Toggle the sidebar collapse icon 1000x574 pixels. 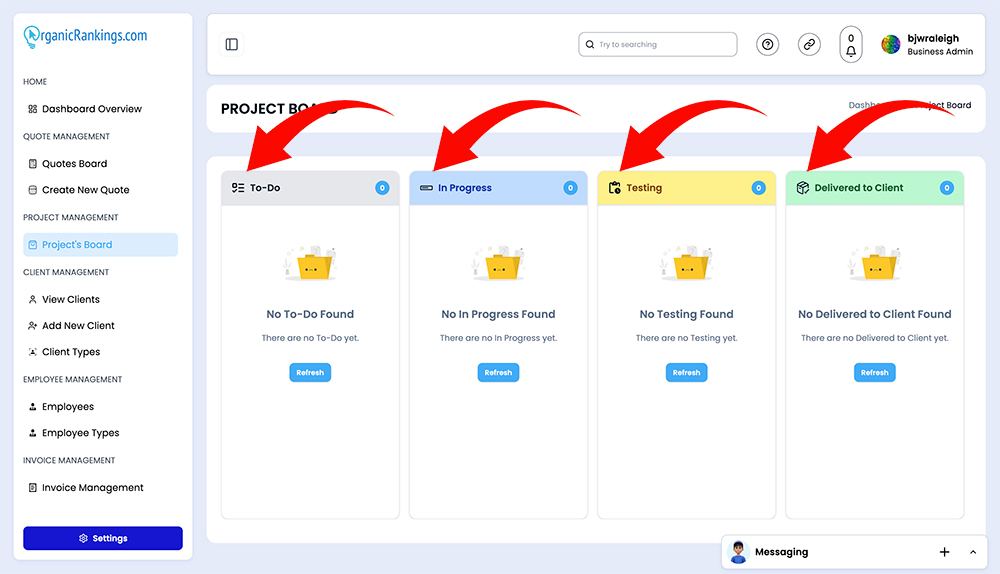[232, 44]
